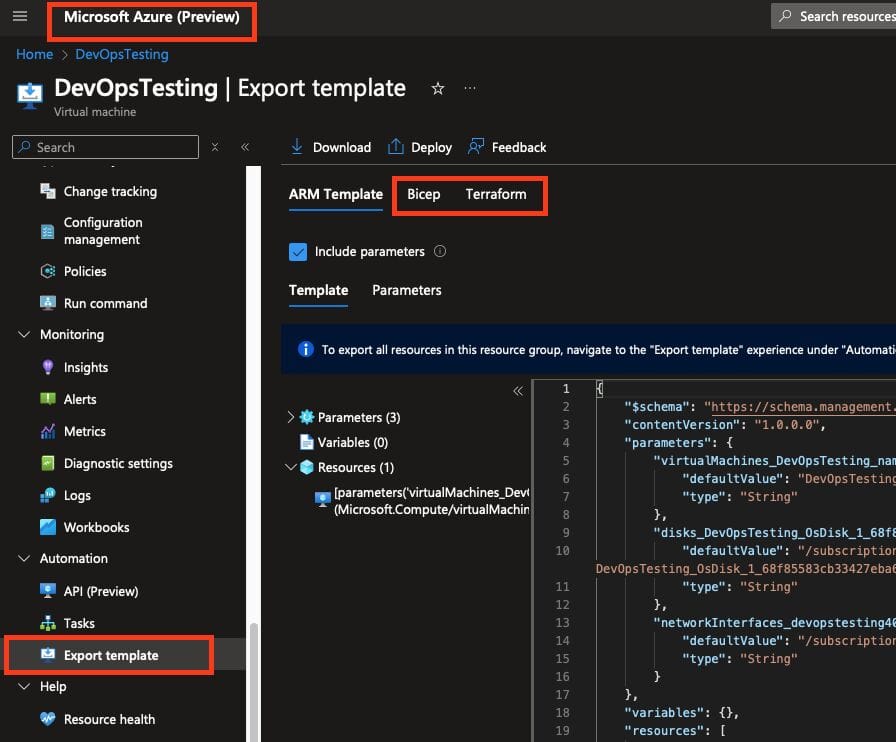Screen dimensions: 896x742
Task: Open Insights in Monitoring
Action: click(x=86, y=368)
